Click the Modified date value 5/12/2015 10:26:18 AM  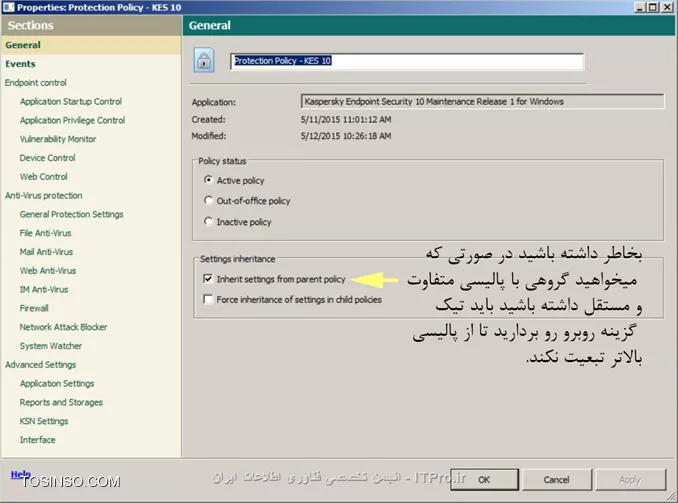click(x=346, y=136)
